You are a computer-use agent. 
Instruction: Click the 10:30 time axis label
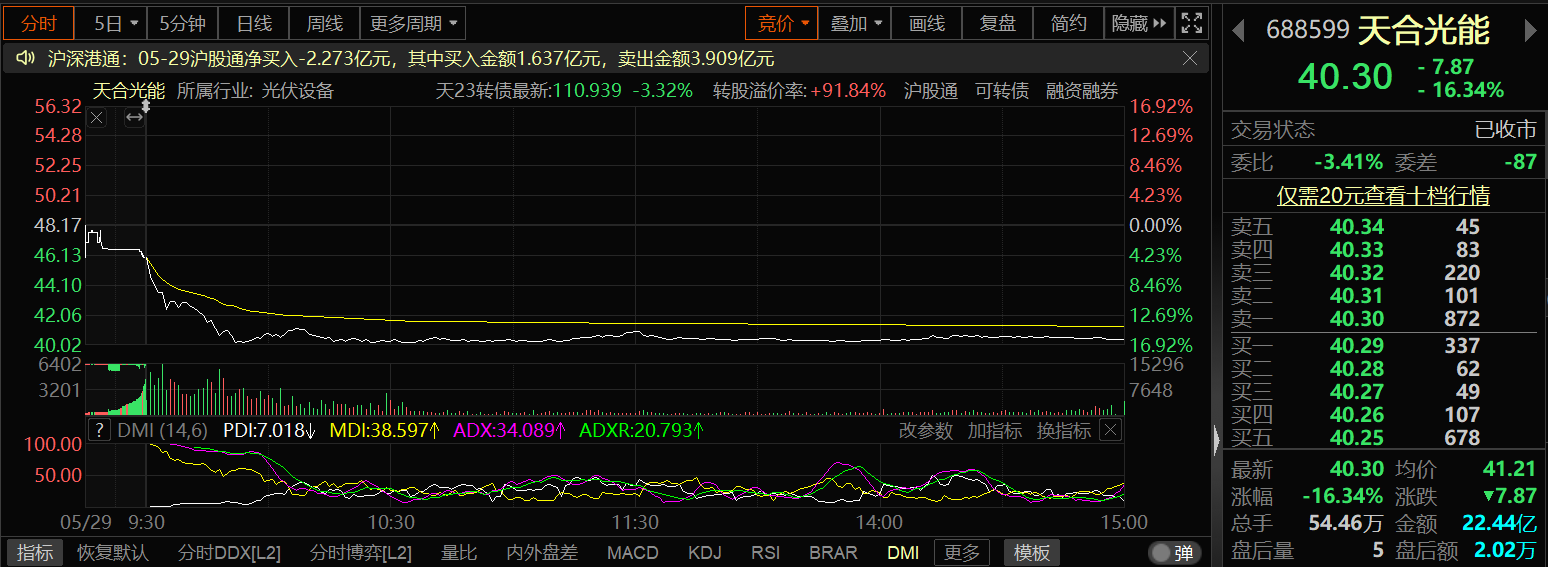[x=391, y=522]
